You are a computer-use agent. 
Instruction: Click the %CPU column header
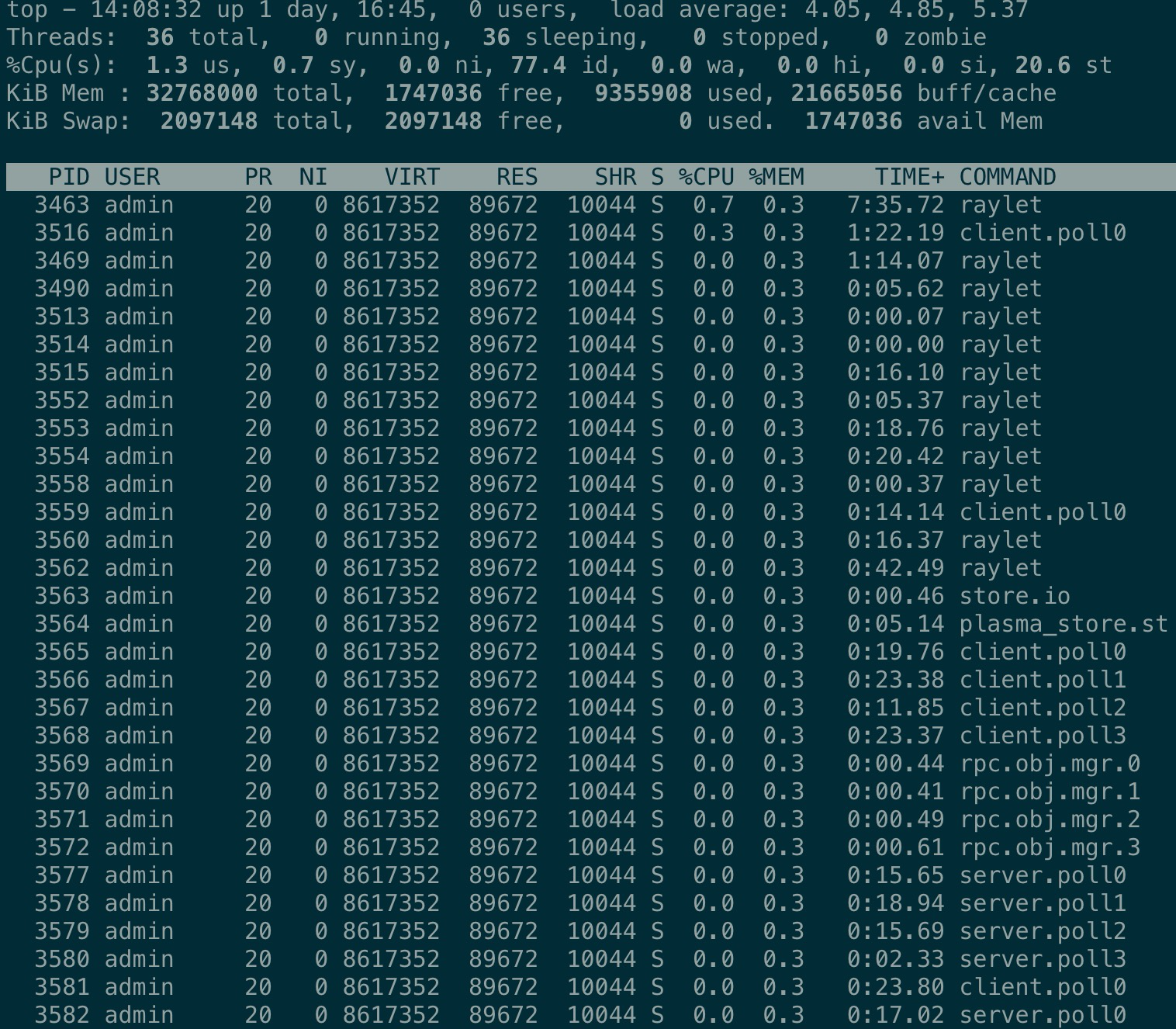click(x=706, y=177)
